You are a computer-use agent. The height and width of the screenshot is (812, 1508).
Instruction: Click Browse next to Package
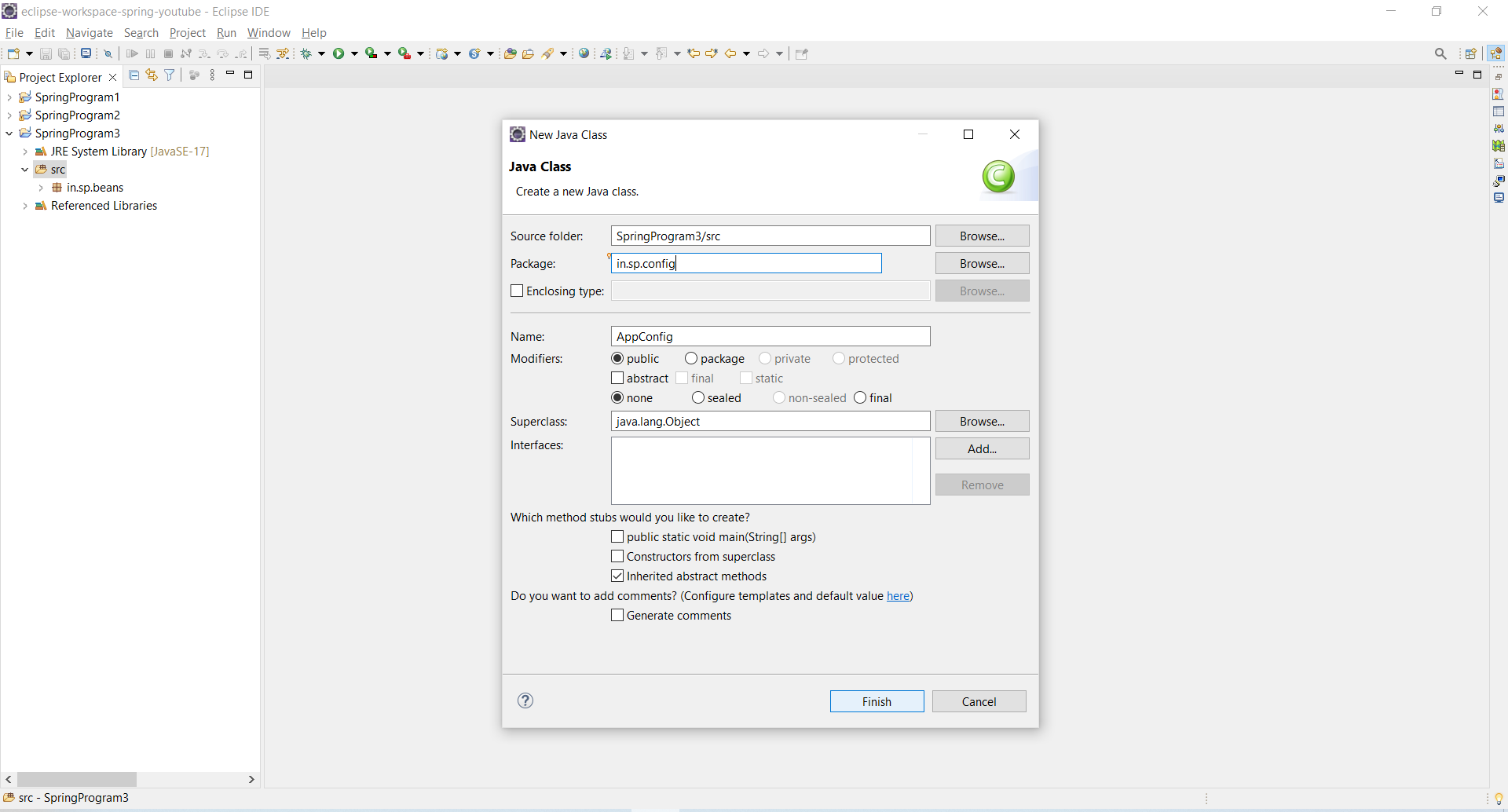(982, 263)
